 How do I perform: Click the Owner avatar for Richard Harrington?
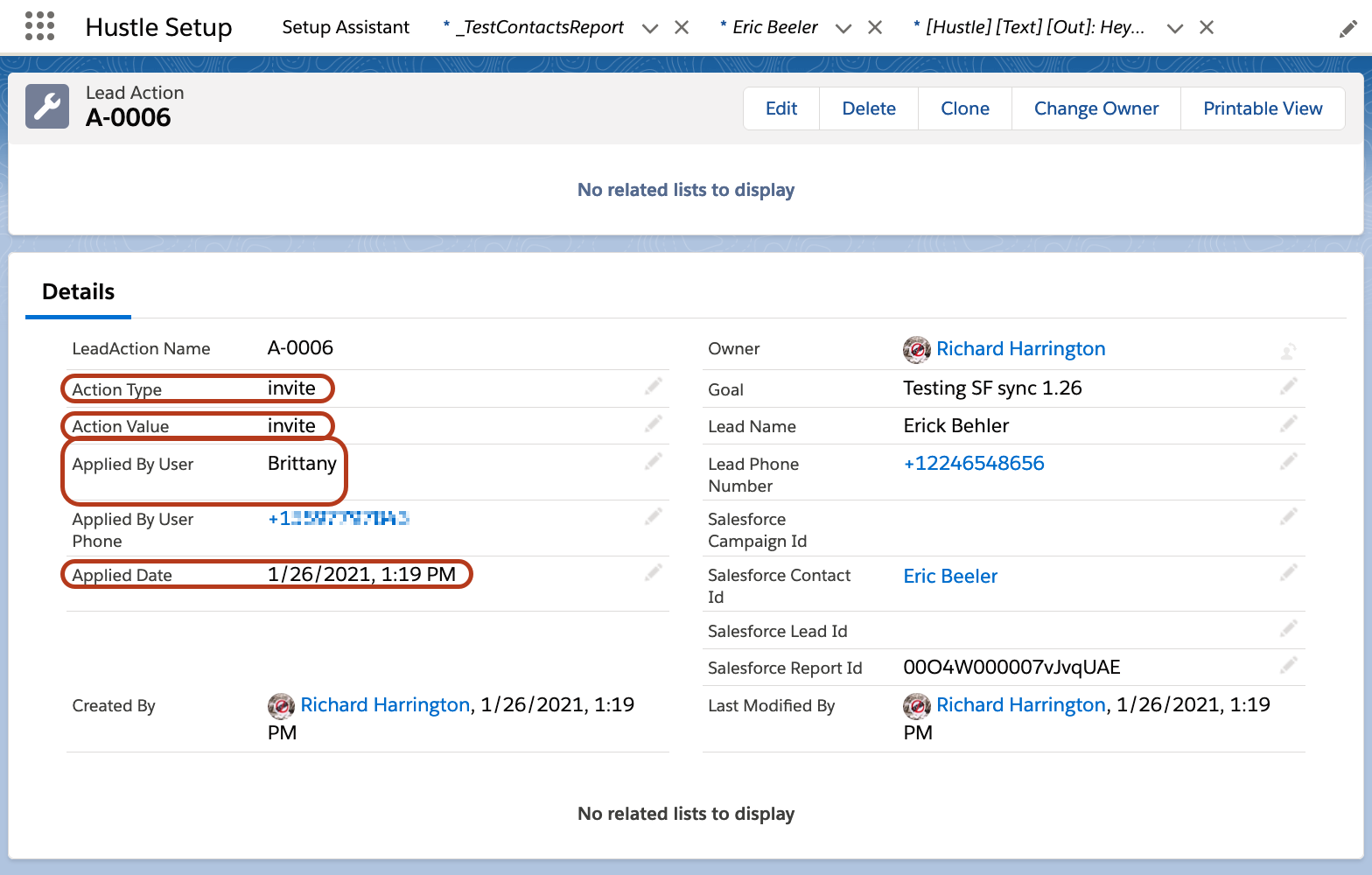coord(917,350)
